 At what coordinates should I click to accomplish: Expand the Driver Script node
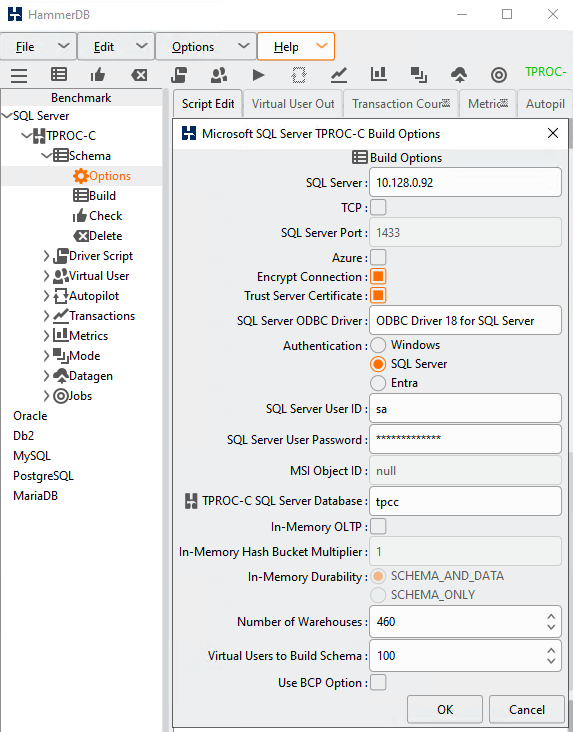click(46, 256)
